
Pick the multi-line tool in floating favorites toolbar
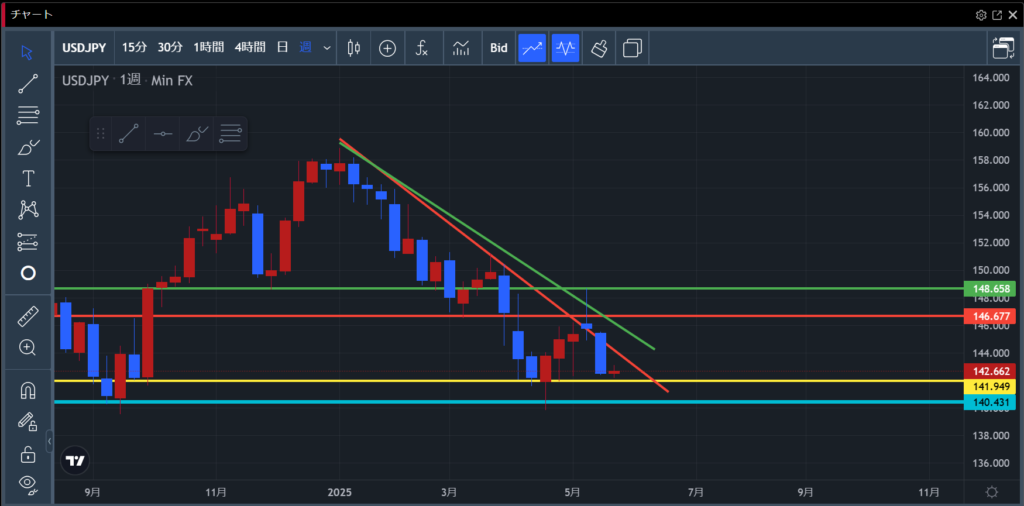[x=230, y=134]
